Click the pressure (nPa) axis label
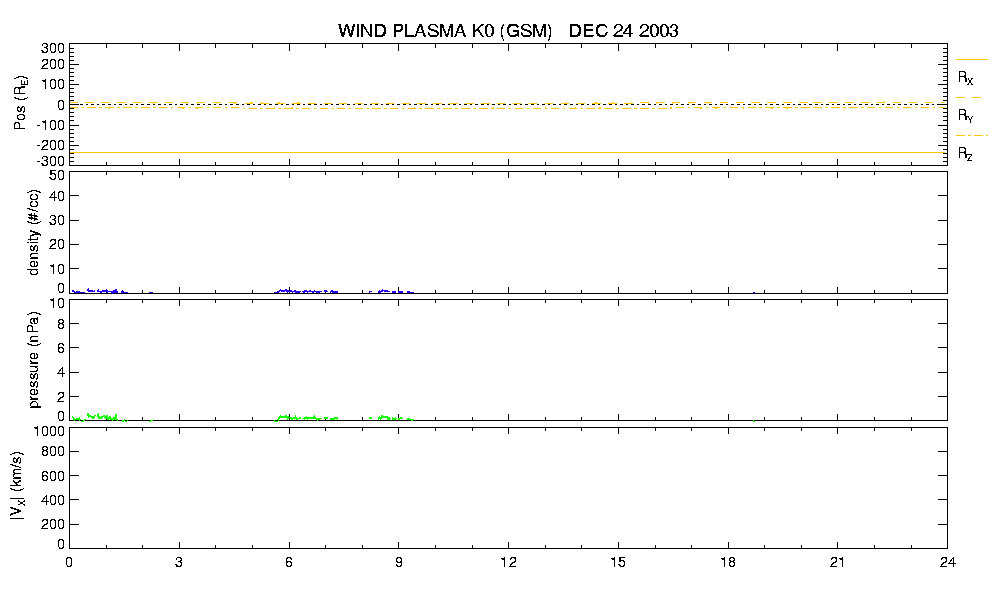This screenshot has height=600, width=993. coord(34,360)
